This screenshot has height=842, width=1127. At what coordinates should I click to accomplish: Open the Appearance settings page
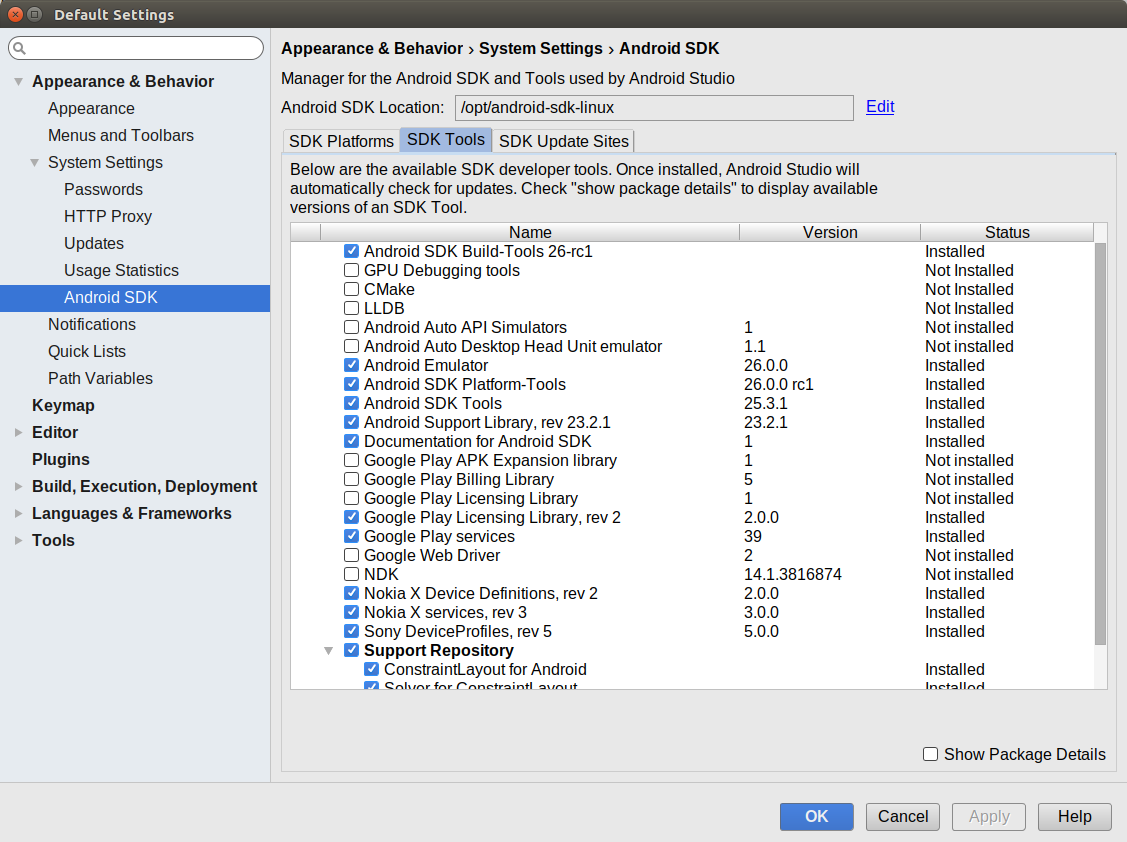point(91,109)
